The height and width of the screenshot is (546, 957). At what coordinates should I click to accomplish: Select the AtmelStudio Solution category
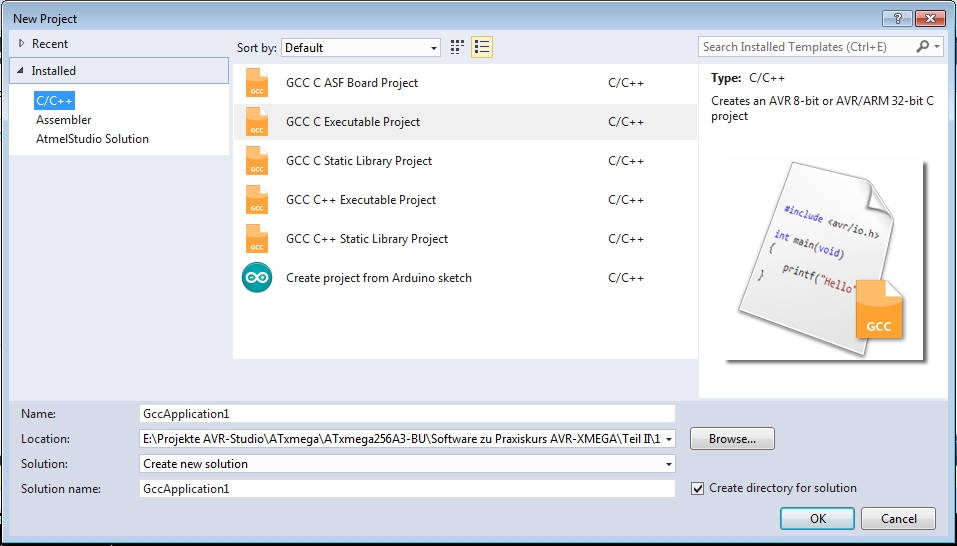click(92, 138)
